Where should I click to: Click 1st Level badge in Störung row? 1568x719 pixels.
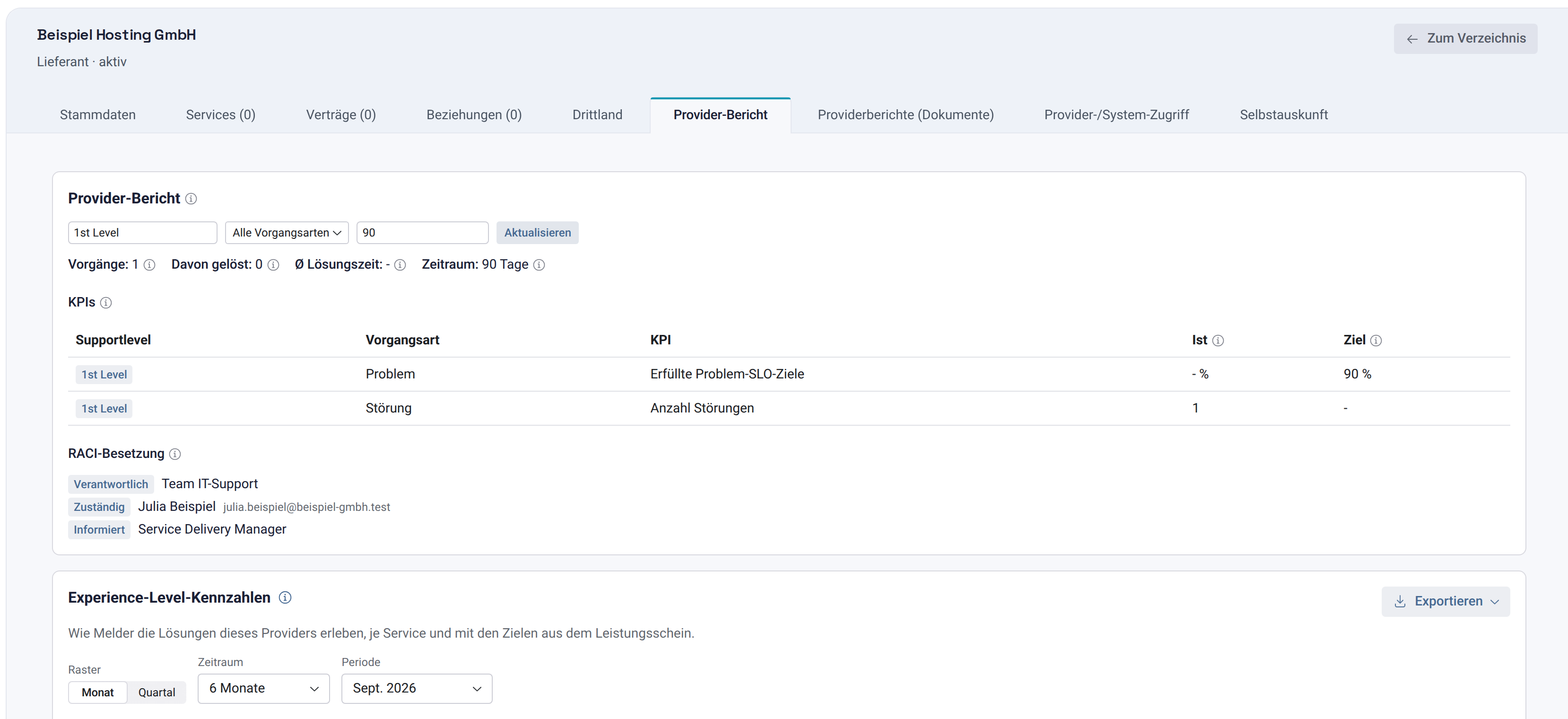(x=104, y=409)
